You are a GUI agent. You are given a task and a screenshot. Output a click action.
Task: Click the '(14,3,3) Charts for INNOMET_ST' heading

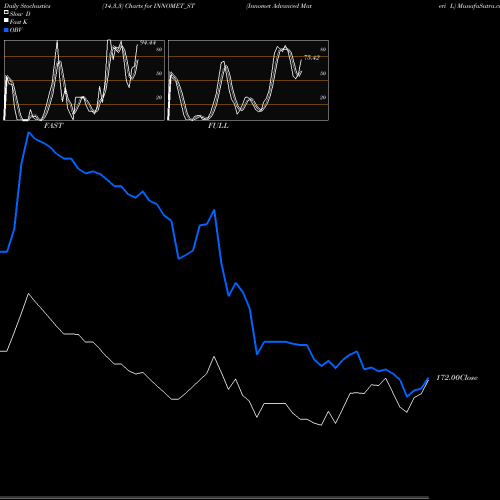point(148,6)
